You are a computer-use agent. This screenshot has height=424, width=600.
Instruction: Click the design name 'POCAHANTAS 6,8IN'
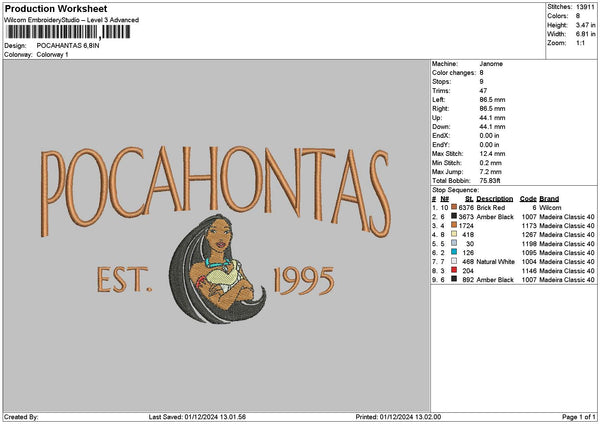click(x=68, y=46)
